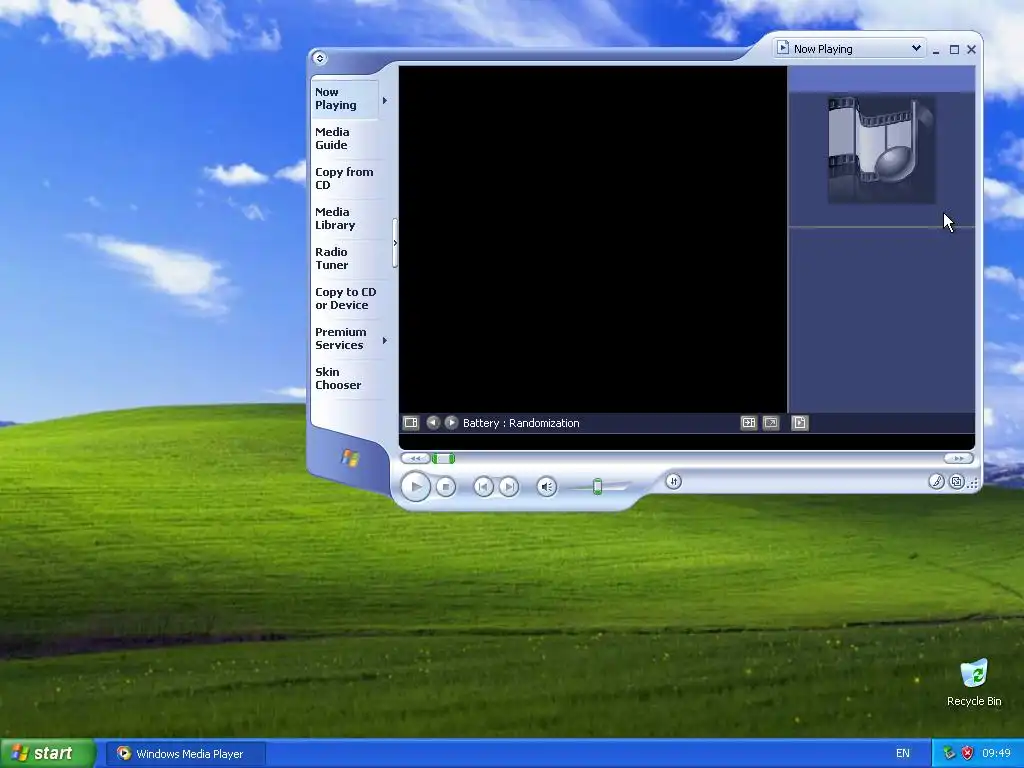This screenshot has height=768, width=1024.
Task: Open the Now Playing tab
Action: click(344, 99)
